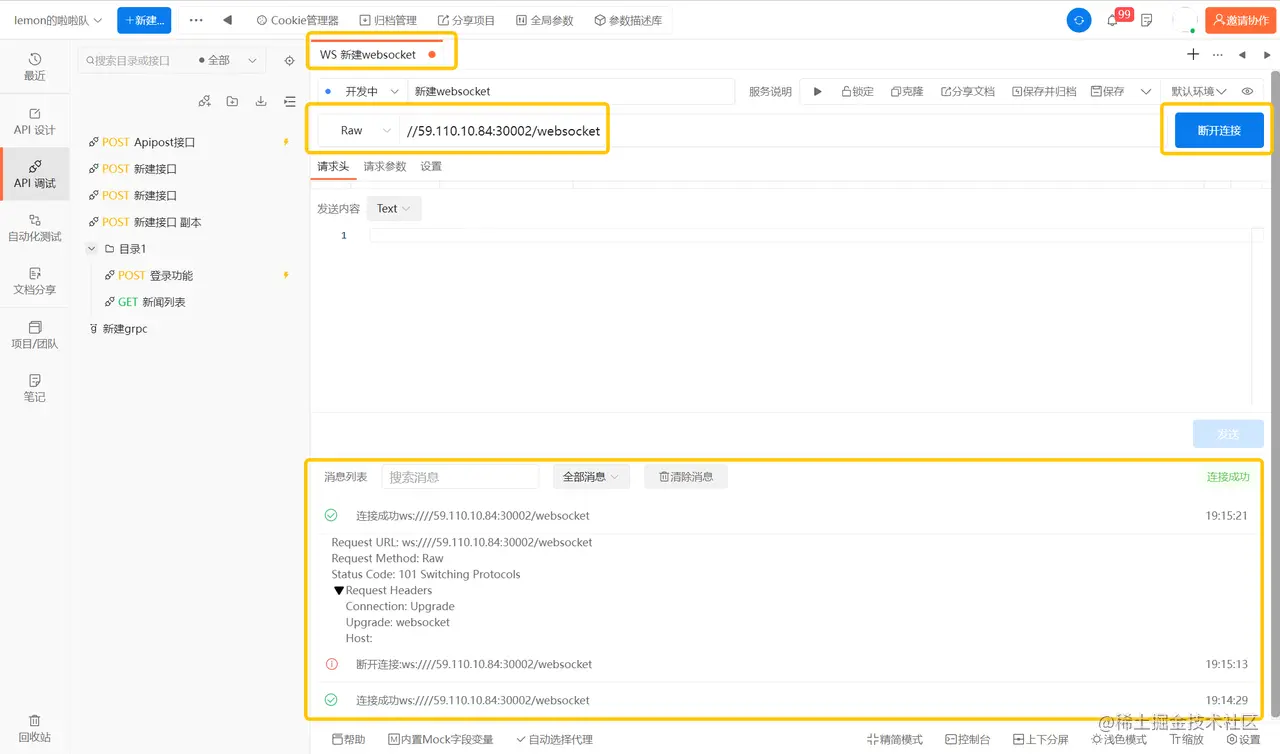Open 自动选择代理 proxy selector
This screenshot has height=754, width=1280.
pos(555,739)
